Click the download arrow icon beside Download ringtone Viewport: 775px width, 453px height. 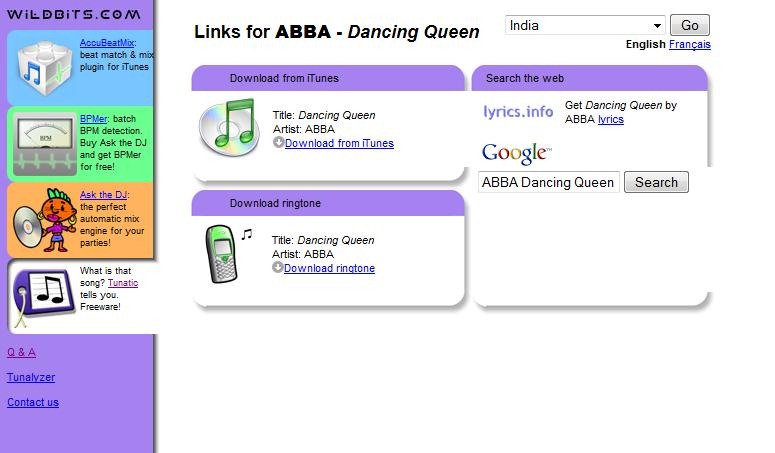click(x=277, y=267)
